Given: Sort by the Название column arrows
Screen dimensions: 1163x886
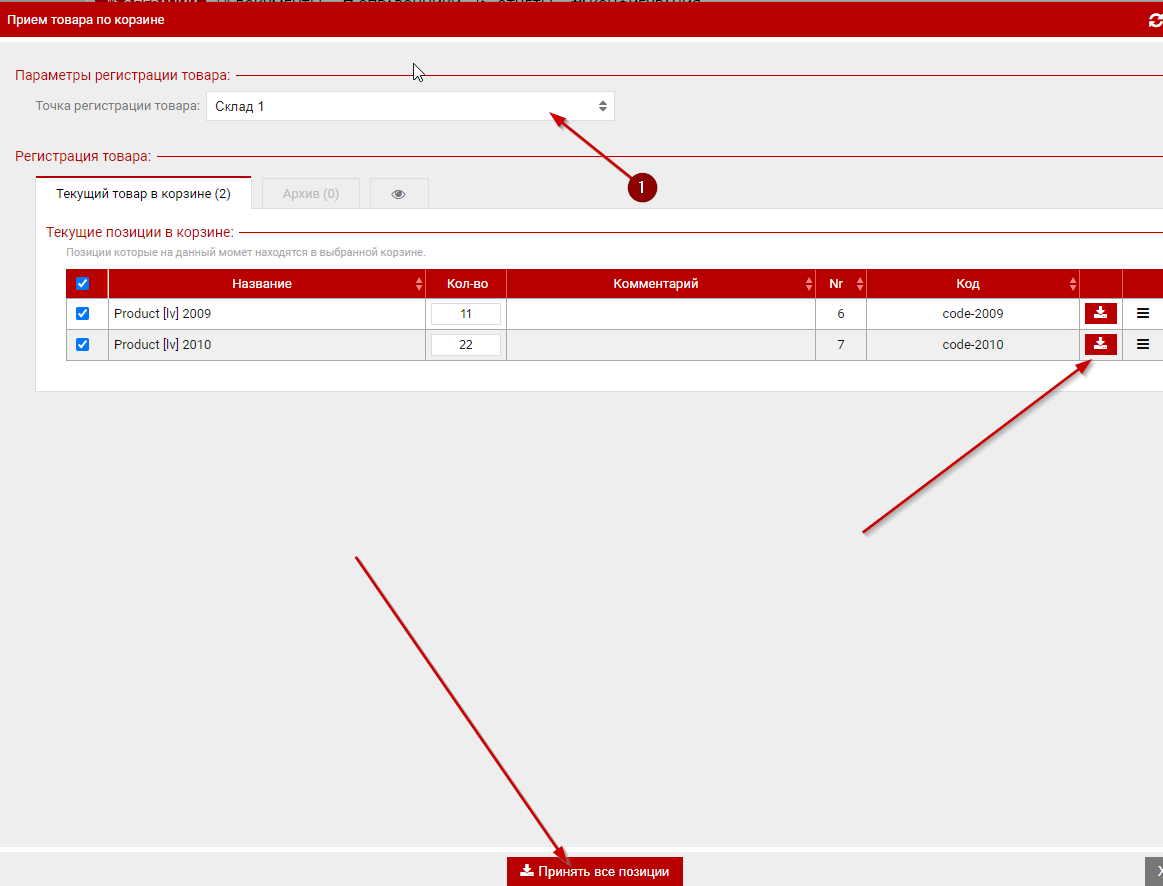Looking at the screenshot, I should pos(419,284).
